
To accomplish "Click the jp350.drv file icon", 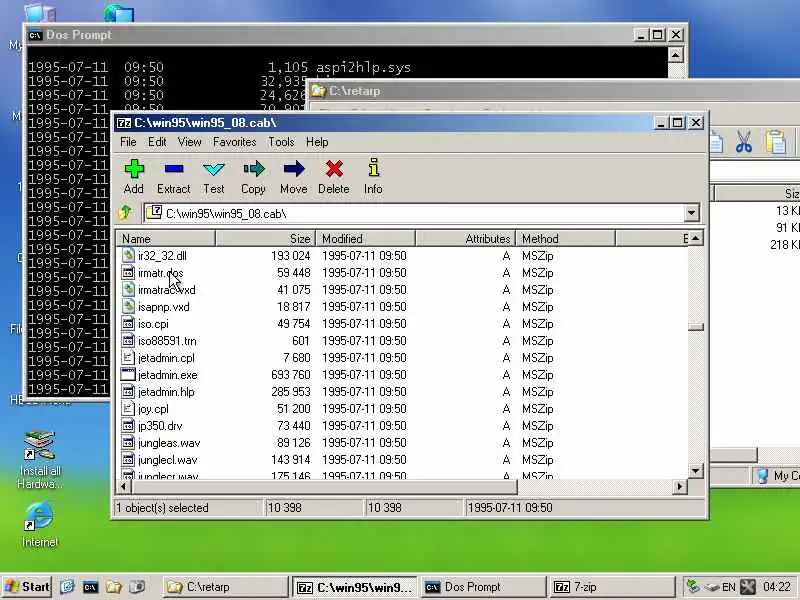I will [x=128, y=426].
